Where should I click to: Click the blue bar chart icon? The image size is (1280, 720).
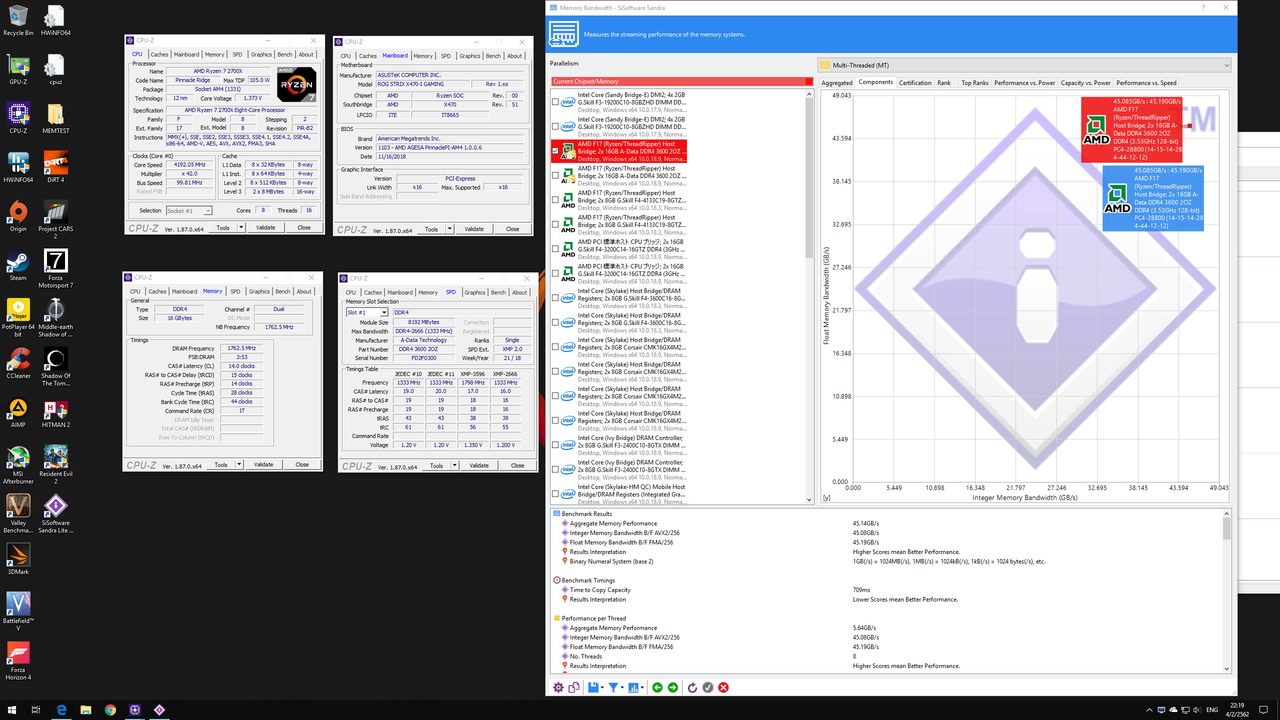[x=633, y=687]
